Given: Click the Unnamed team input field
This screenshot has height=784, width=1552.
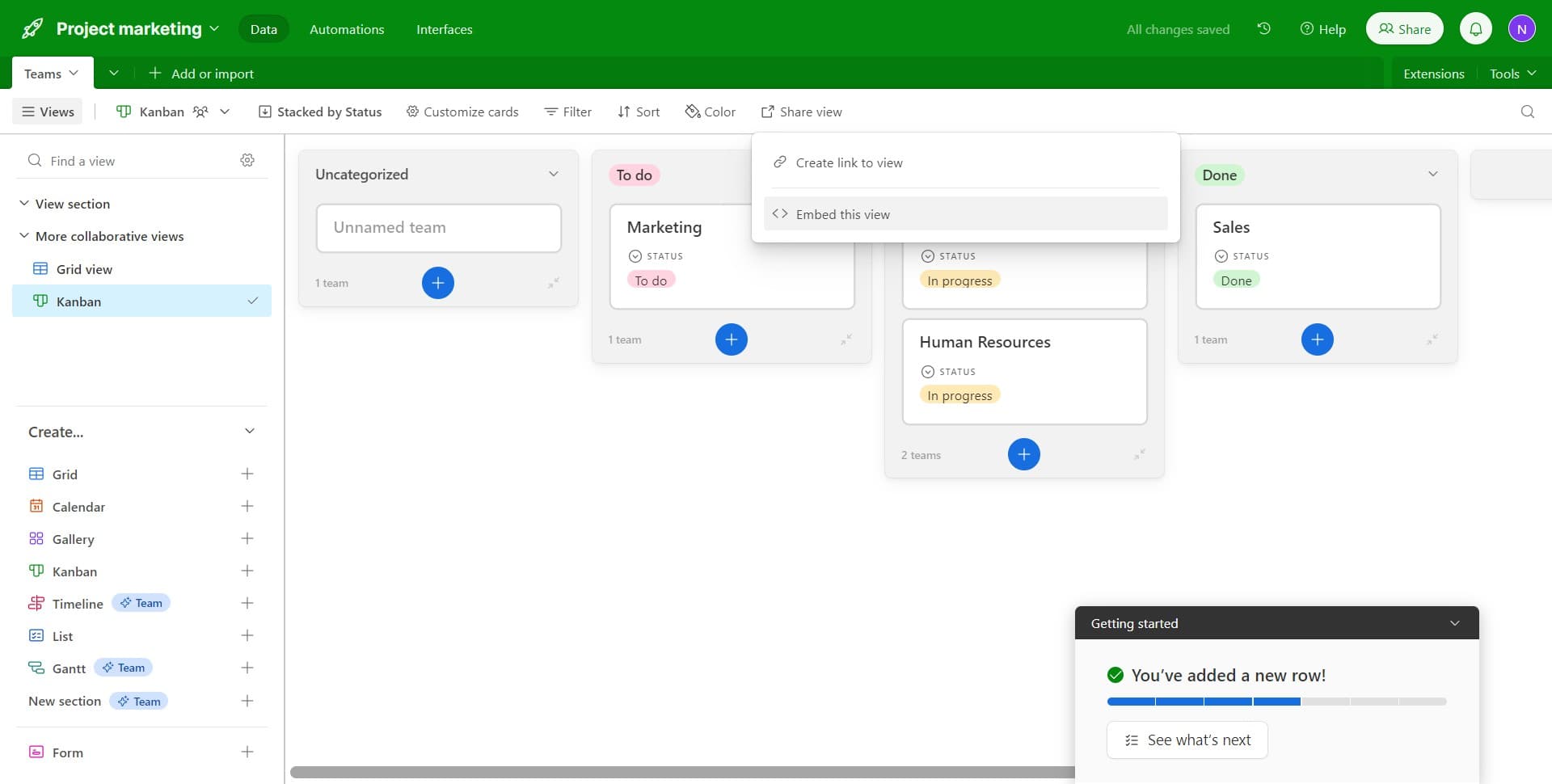Looking at the screenshot, I should (x=438, y=228).
